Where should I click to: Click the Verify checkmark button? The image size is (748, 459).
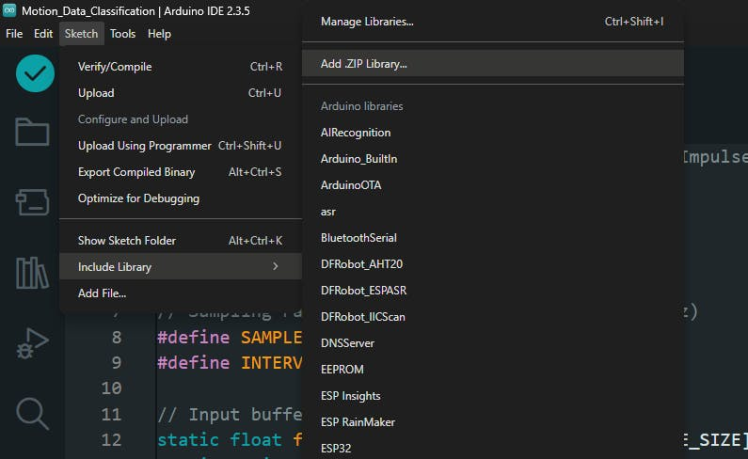point(34,73)
